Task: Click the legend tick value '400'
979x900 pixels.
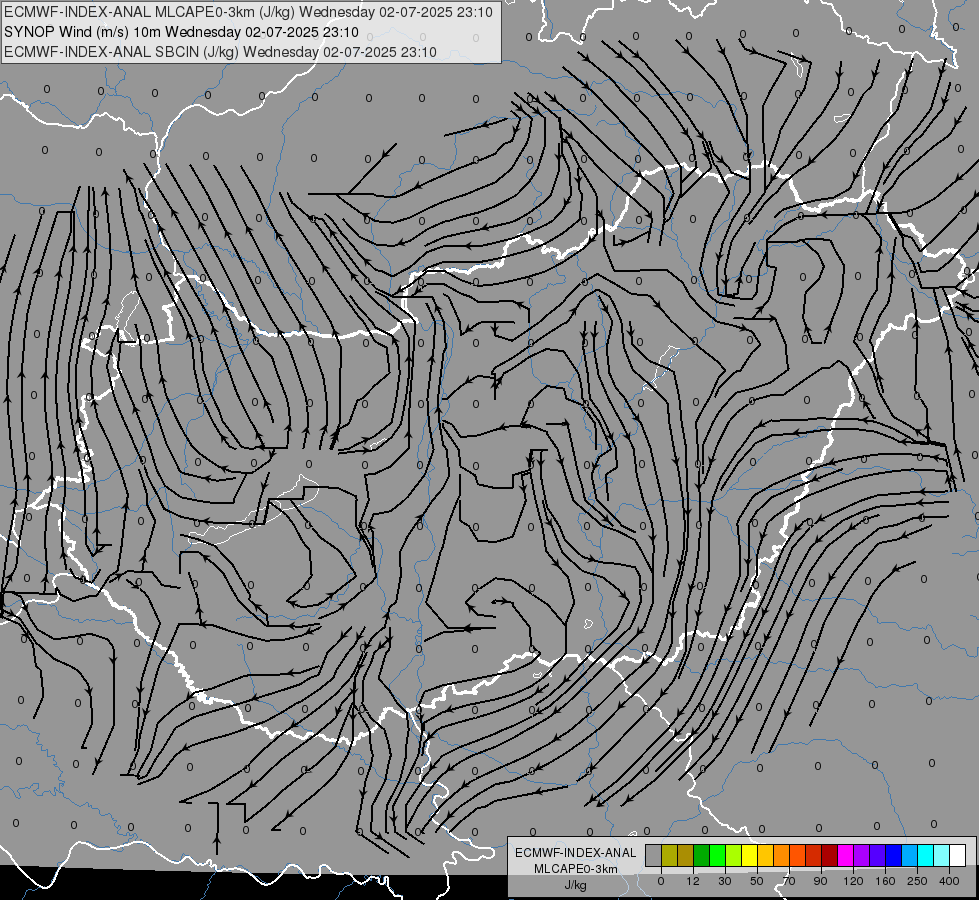Action: click(949, 881)
